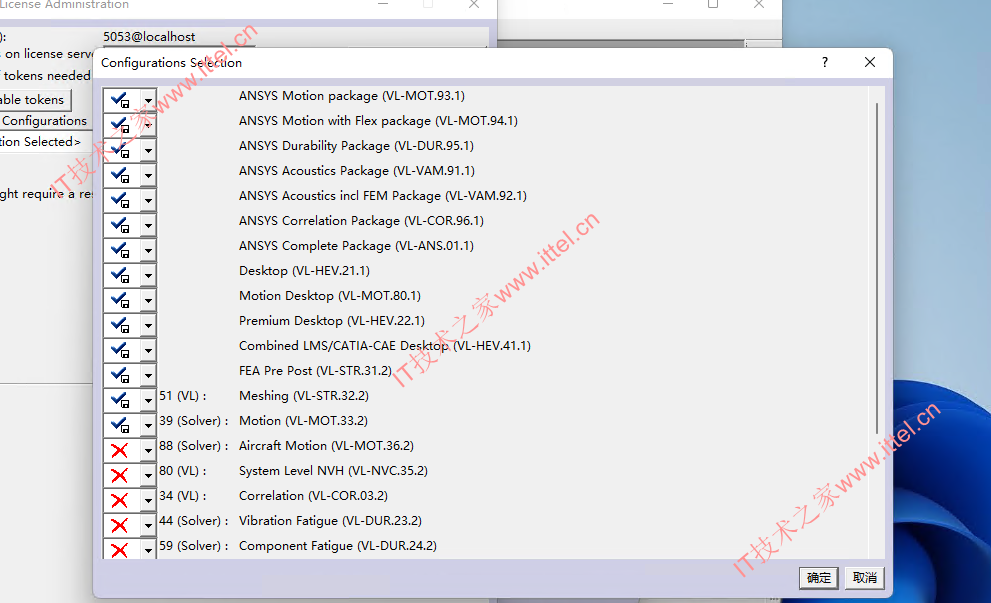Select Aircraft Motion (VL-MOT.36.2) text
The width and height of the screenshot is (991, 603).
click(326, 446)
